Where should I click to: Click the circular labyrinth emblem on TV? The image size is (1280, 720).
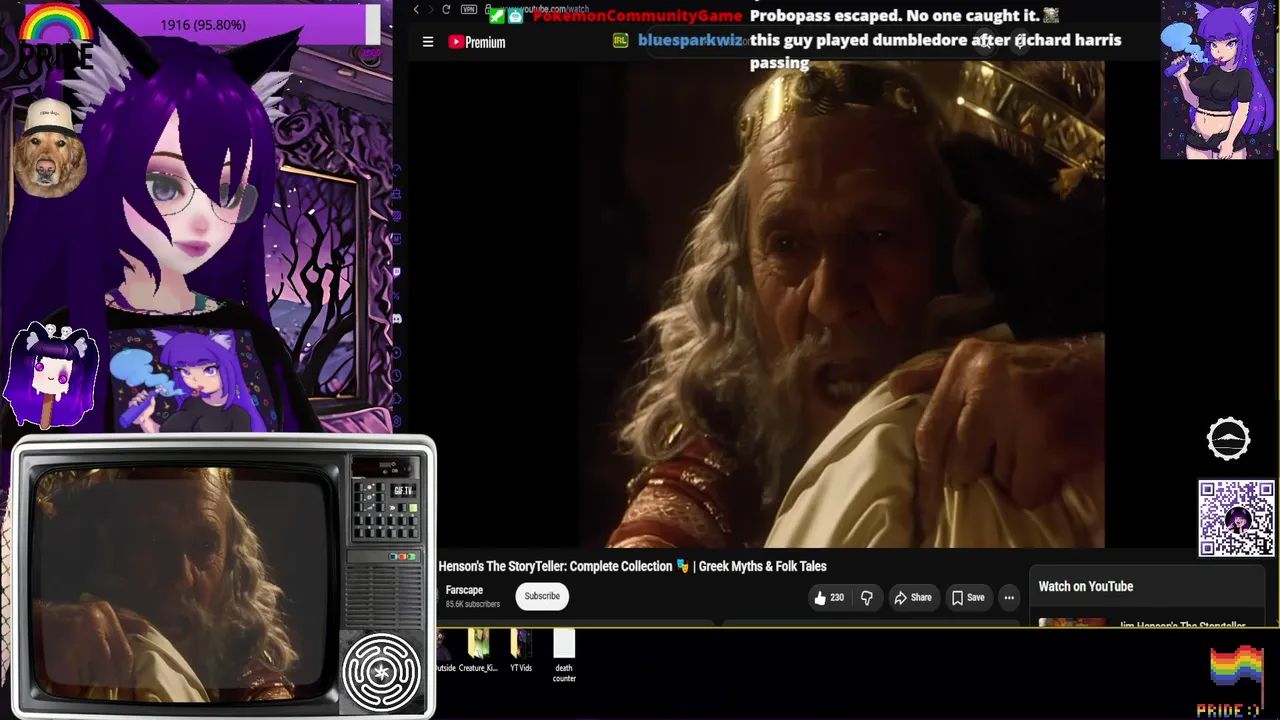382,672
